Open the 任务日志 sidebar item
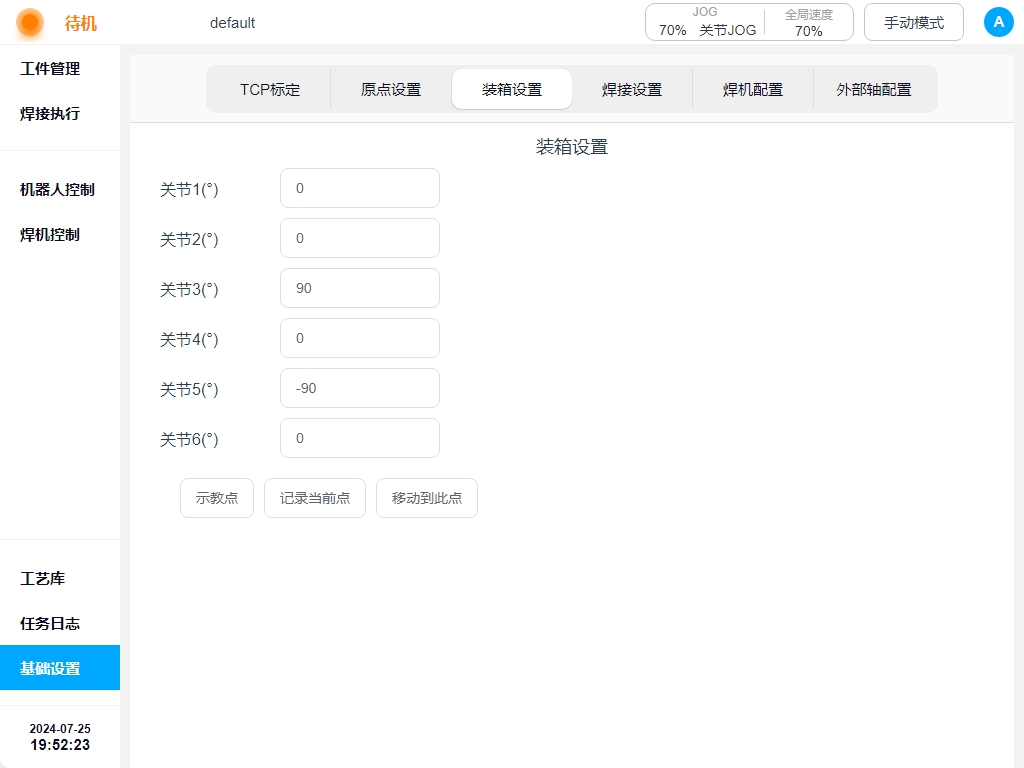The width and height of the screenshot is (1024, 768). pos(50,624)
